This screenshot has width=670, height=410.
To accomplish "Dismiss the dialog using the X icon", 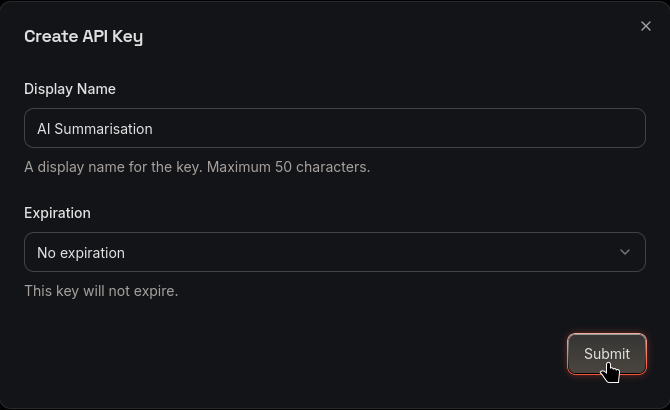I will tap(645, 26).
